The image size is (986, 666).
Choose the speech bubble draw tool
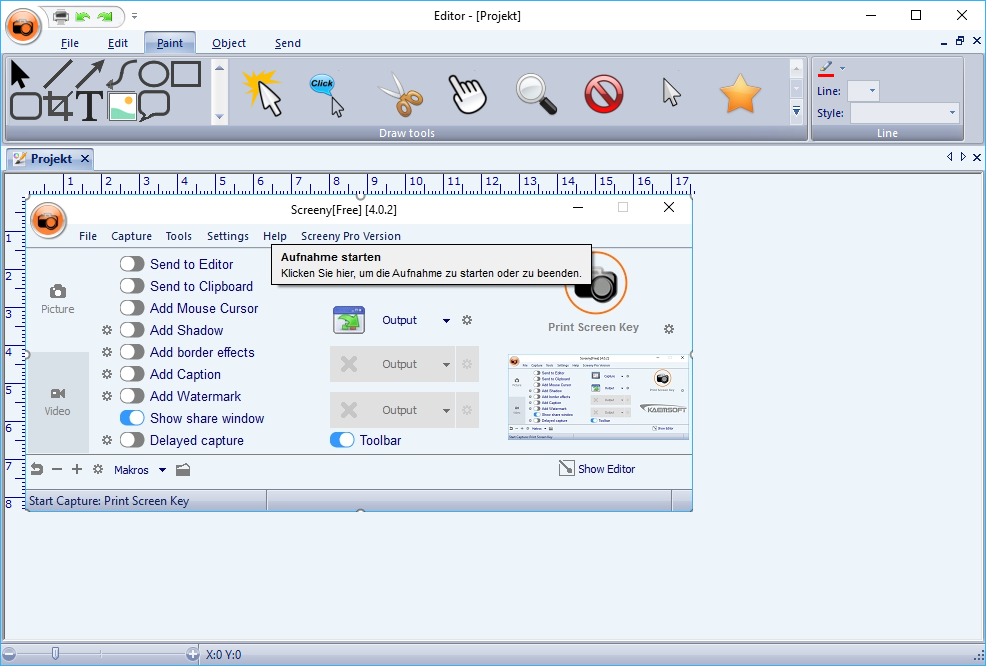(153, 106)
